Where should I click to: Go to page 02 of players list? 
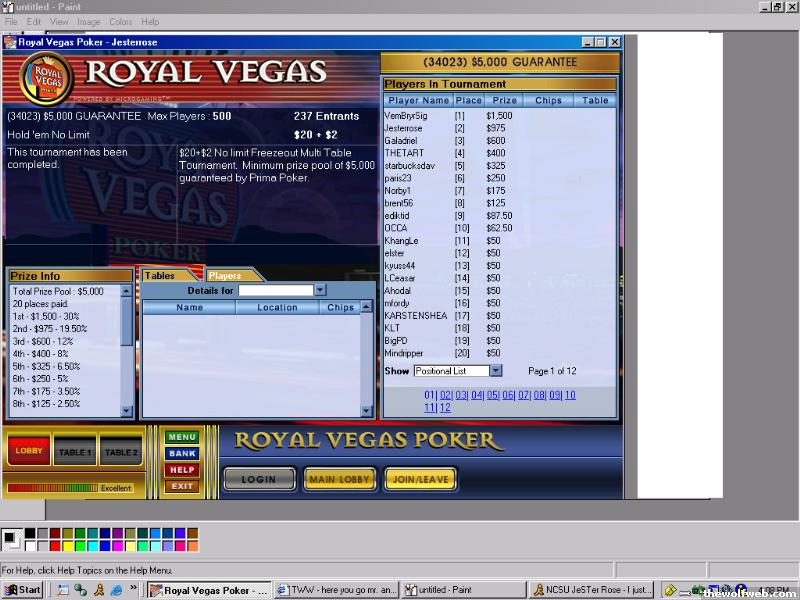446,395
